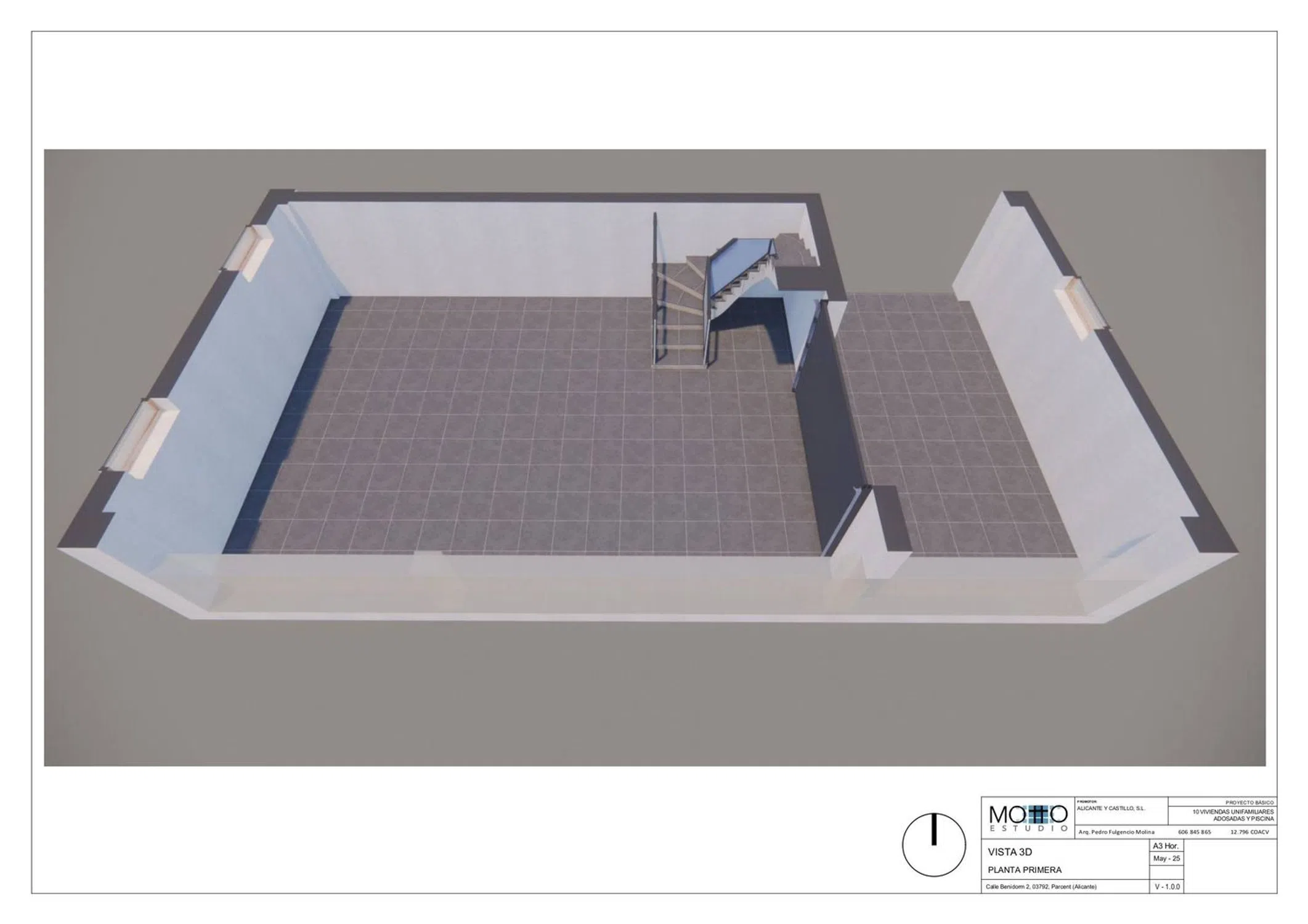Click the 12.796 COACV registration number
This screenshot has width=1308, height=924.
pos(1249,832)
